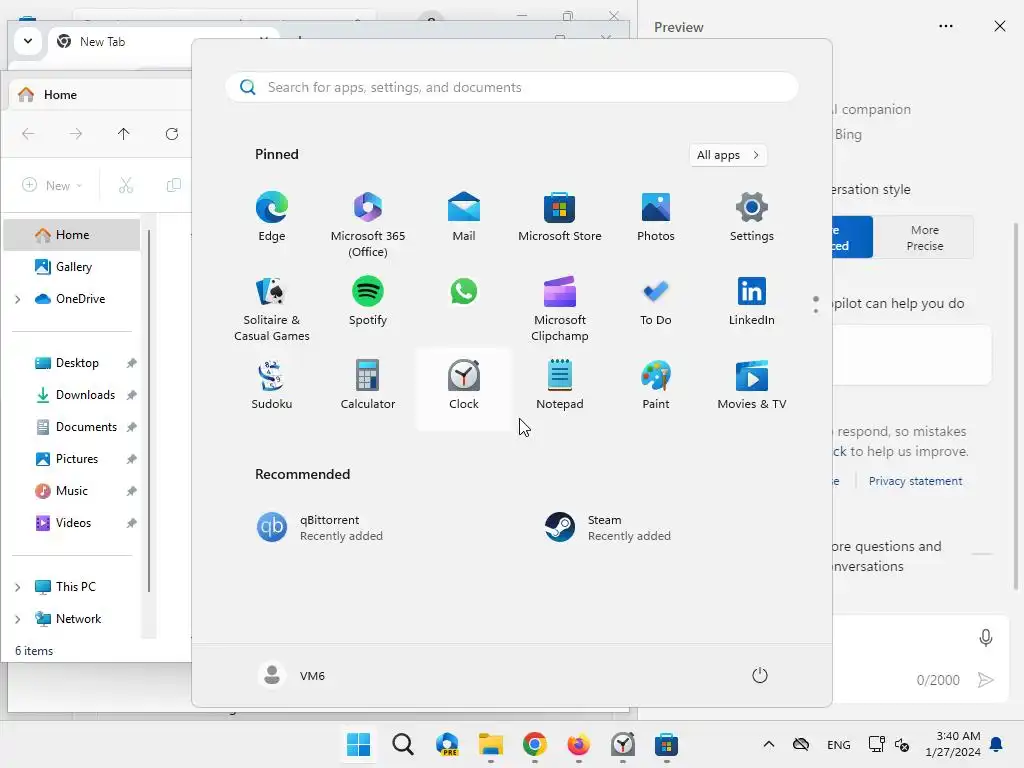Click the Copilot send arrow button
The height and width of the screenshot is (768, 1024).
click(985, 680)
